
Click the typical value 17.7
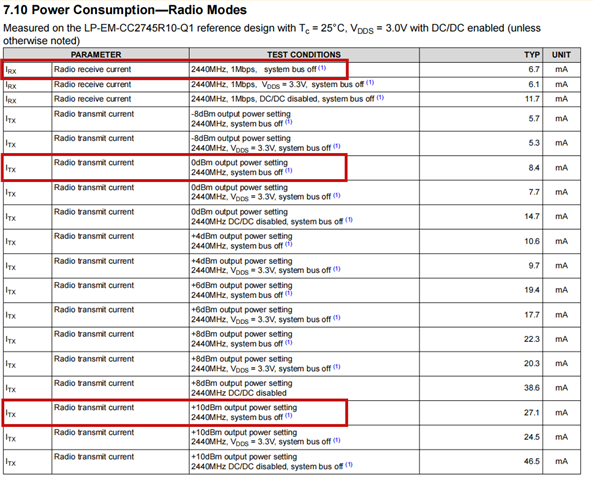click(x=532, y=315)
